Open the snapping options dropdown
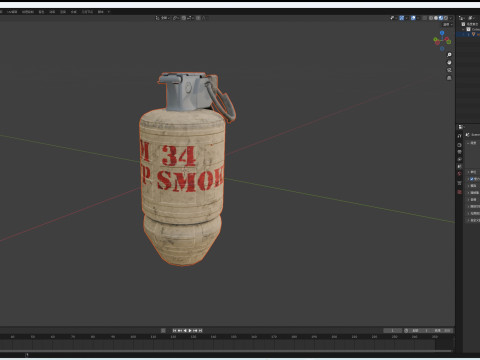 click(x=190, y=18)
